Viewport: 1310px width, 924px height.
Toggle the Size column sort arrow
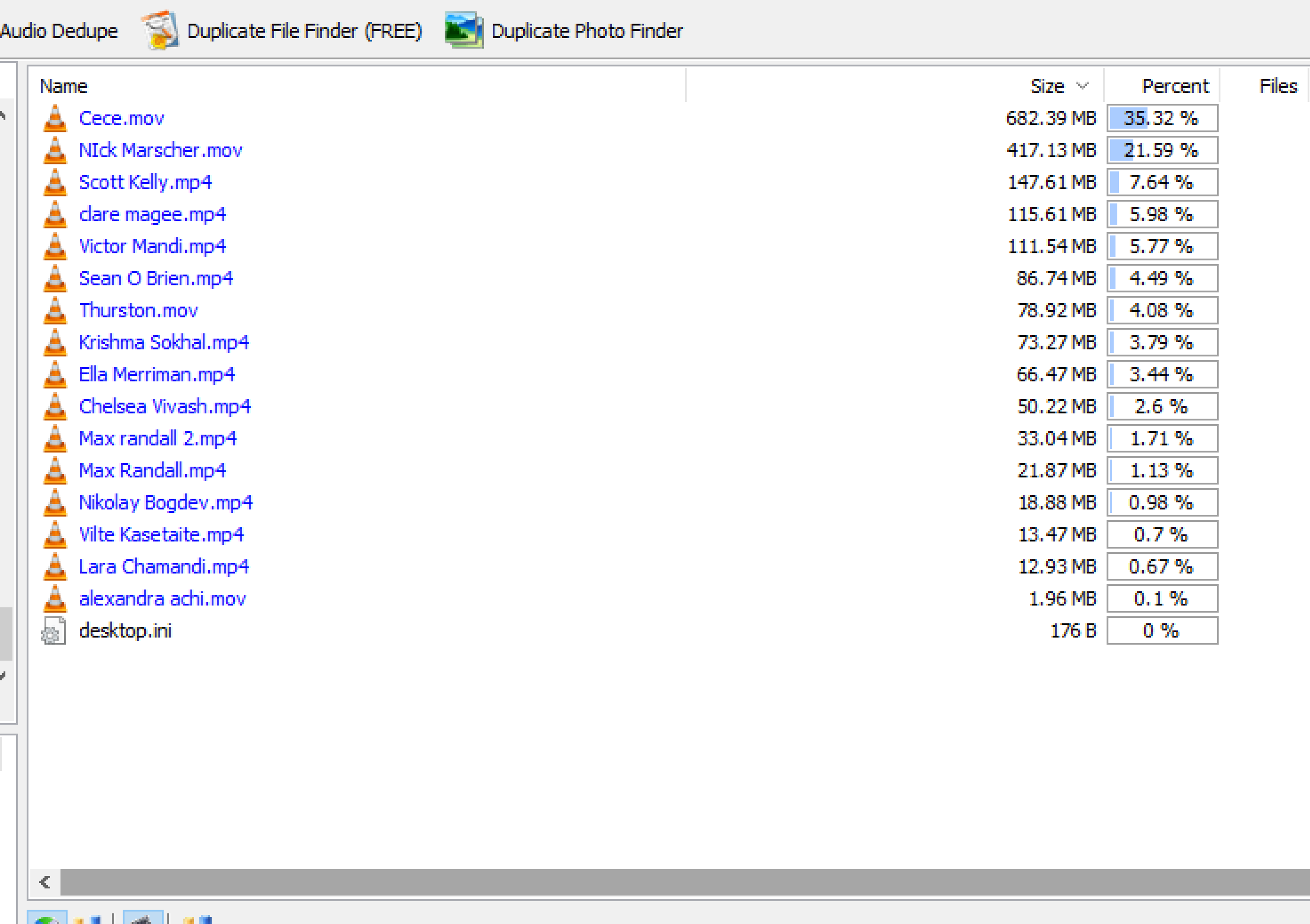[x=1082, y=86]
